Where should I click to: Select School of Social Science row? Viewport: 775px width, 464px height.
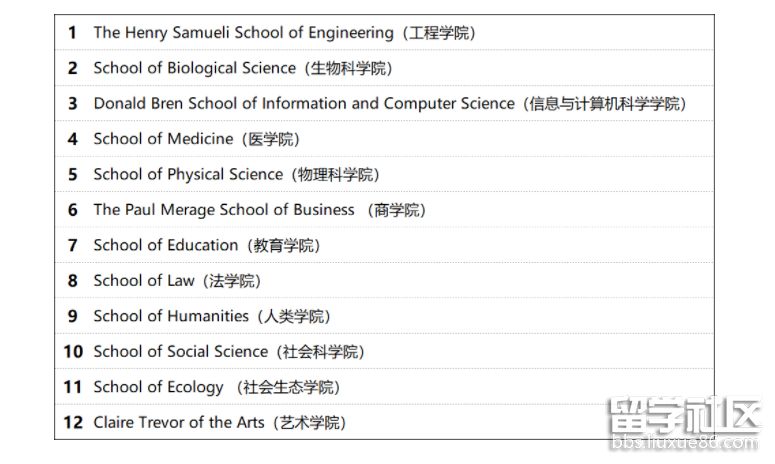[x=384, y=351]
